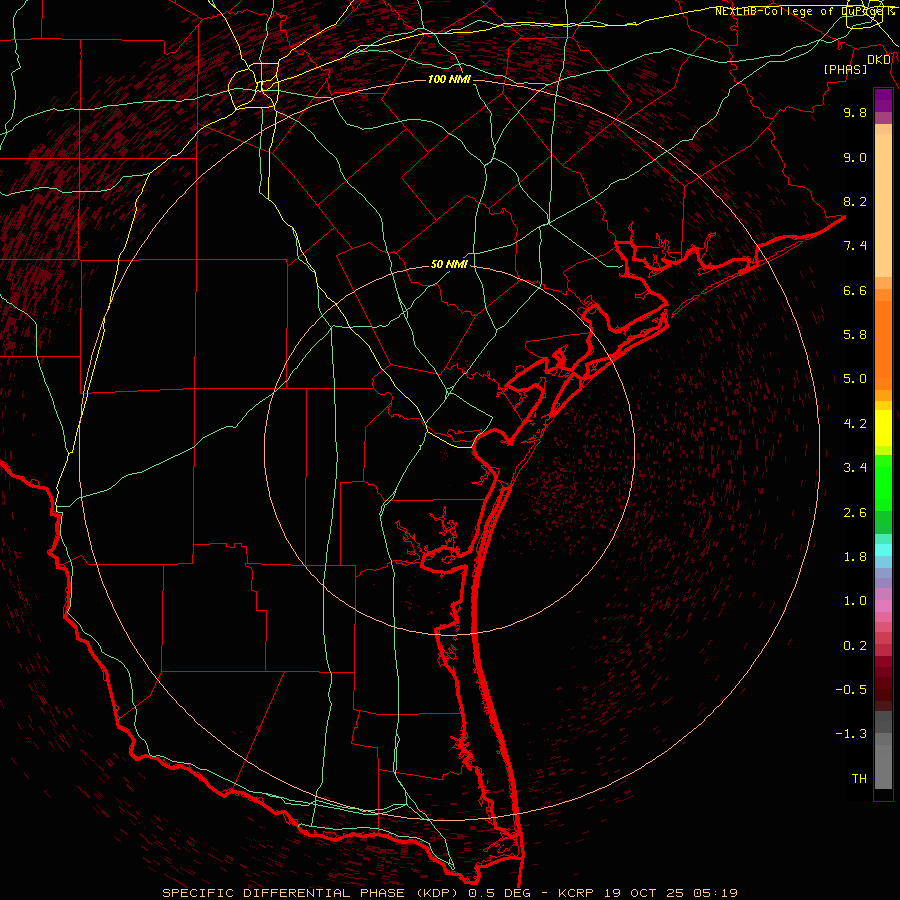Click the NEXLAB-College of DuPage credit text
Screen dimensions: 900x900
[x=798, y=11]
